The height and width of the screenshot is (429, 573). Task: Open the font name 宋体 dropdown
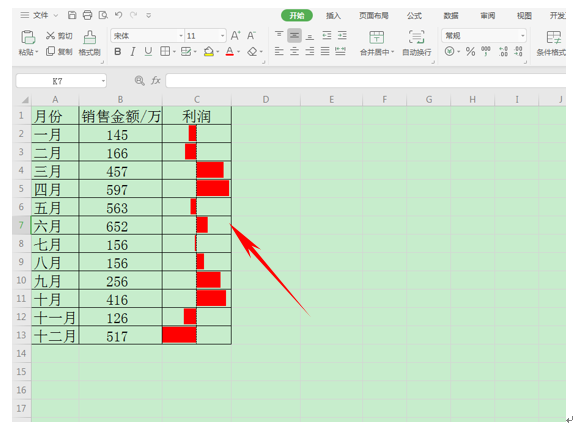[x=181, y=36]
